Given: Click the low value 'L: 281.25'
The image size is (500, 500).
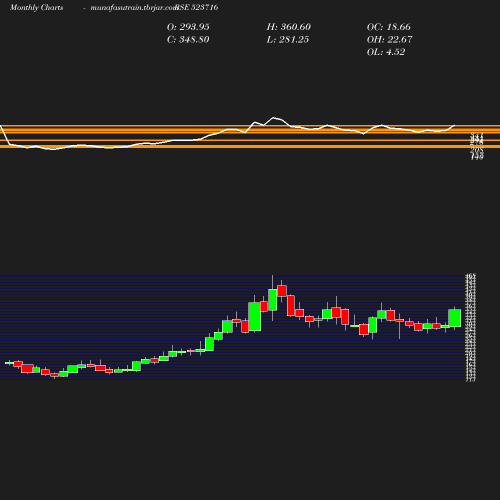Looking at the screenshot, I should pos(288,40).
